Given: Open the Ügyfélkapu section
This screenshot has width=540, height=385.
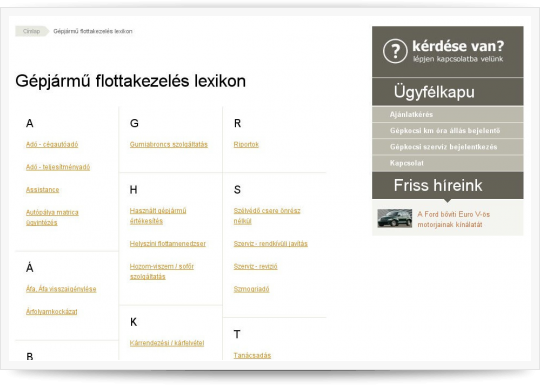Looking at the screenshot, I should coord(447,92).
